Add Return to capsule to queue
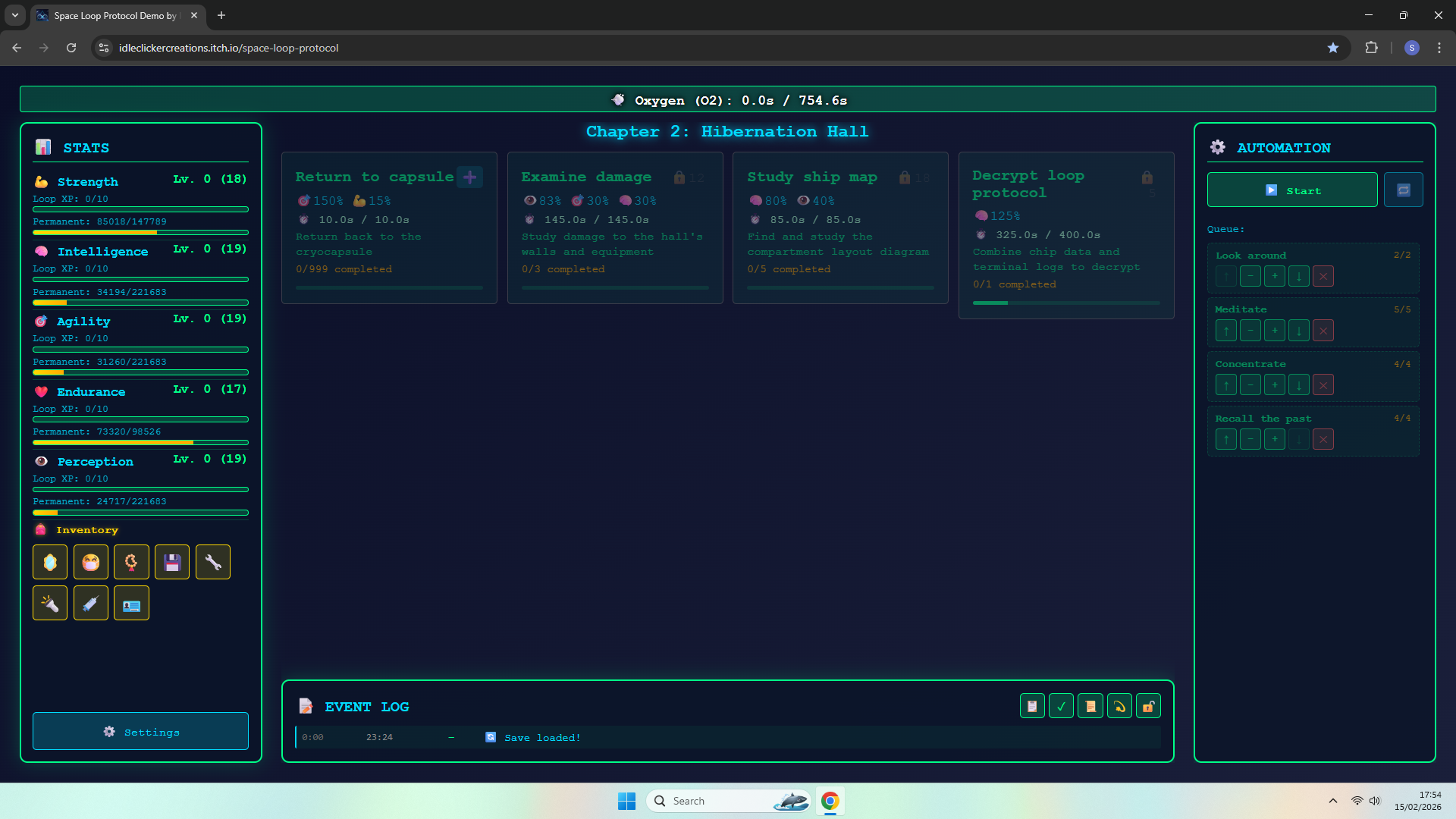The height and width of the screenshot is (819, 1456). coord(469,177)
